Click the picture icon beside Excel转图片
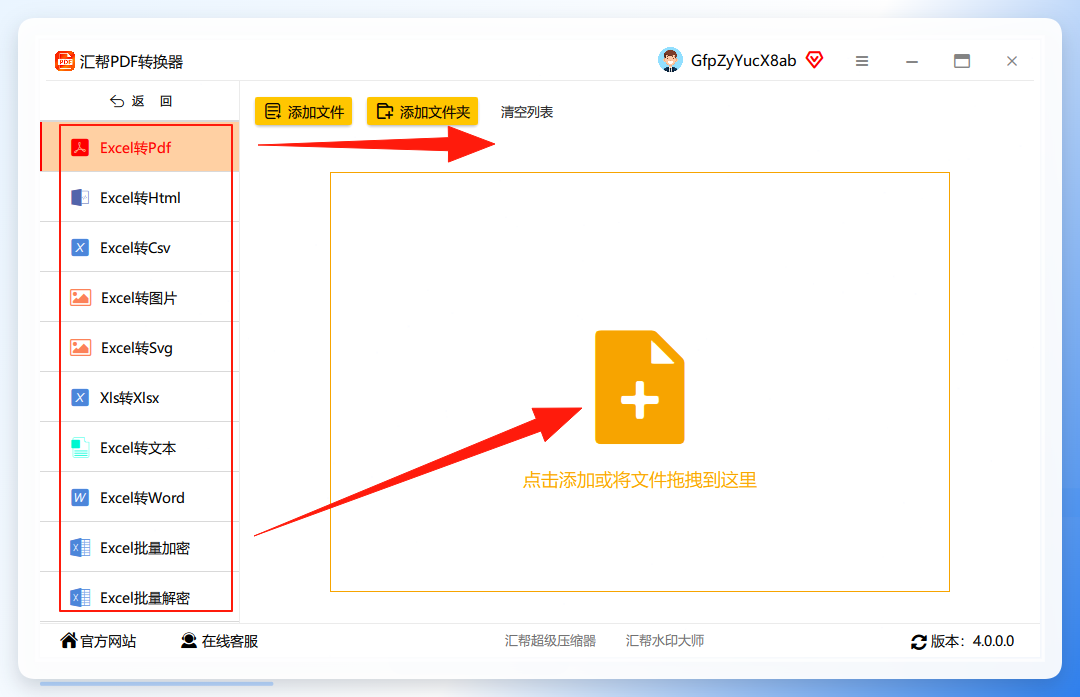This screenshot has width=1080, height=697. tap(81, 298)
